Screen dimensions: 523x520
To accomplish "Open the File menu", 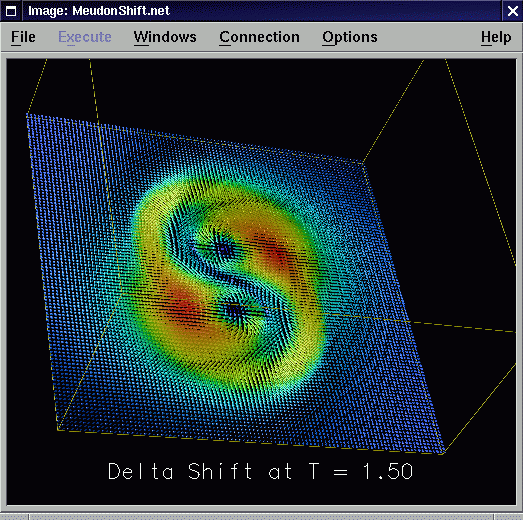I will pos(23,37).
